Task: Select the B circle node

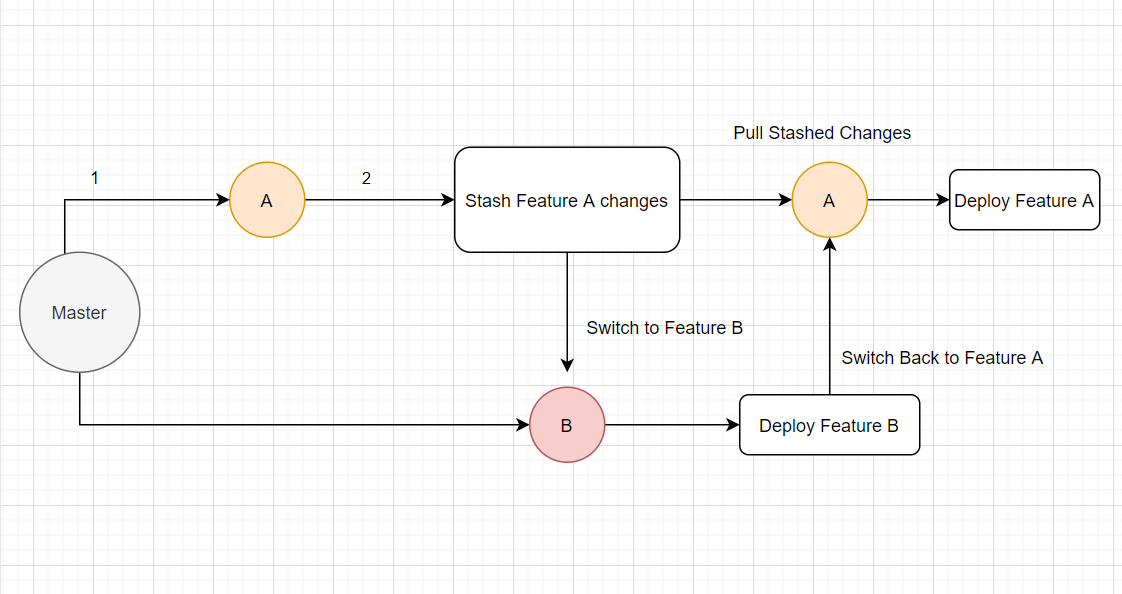Action: point(567,425)
